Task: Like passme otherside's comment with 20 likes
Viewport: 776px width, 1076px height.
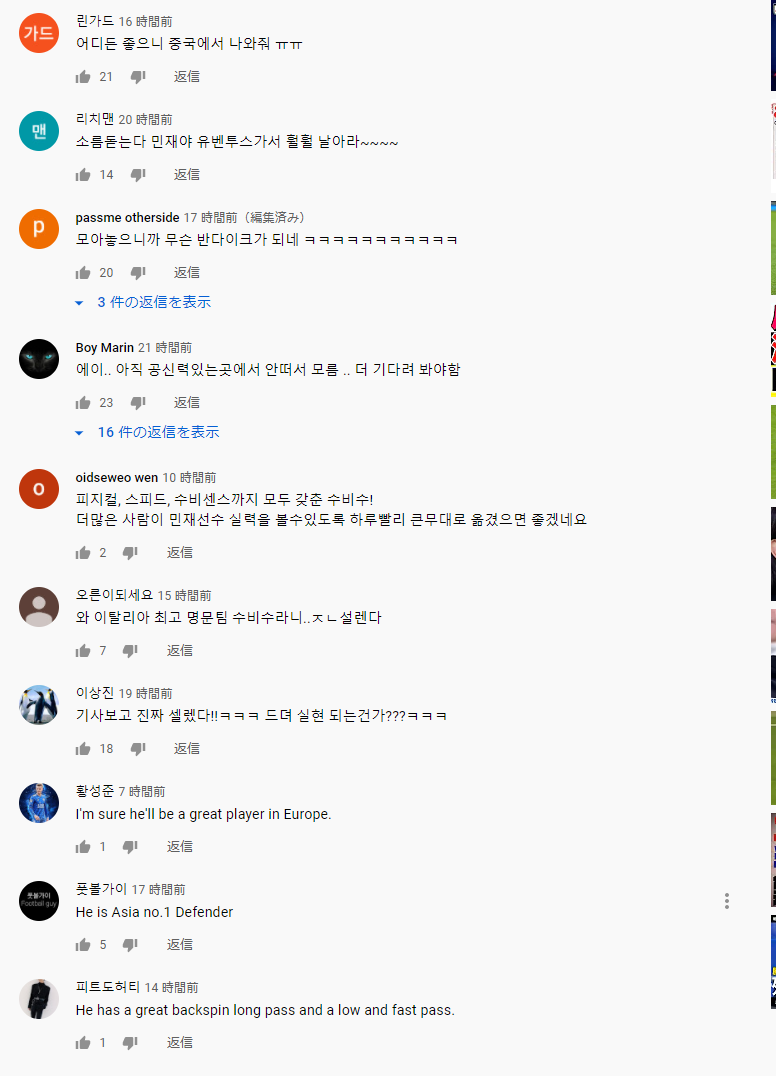Action: 83,273
